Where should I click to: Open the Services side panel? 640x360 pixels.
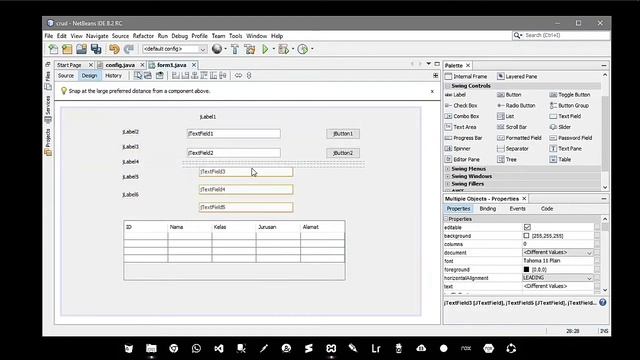pyautogui.click(x=48, y=109)
